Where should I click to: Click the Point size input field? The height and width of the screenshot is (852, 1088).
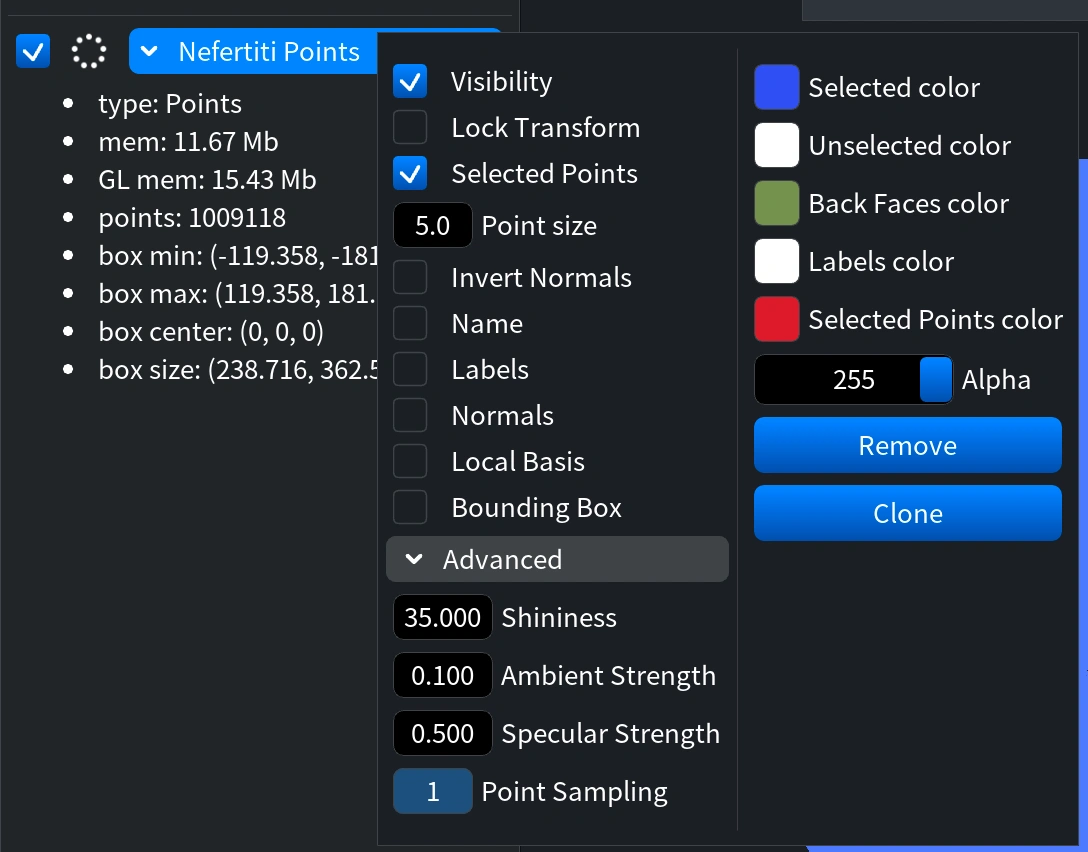coord(433,225)
